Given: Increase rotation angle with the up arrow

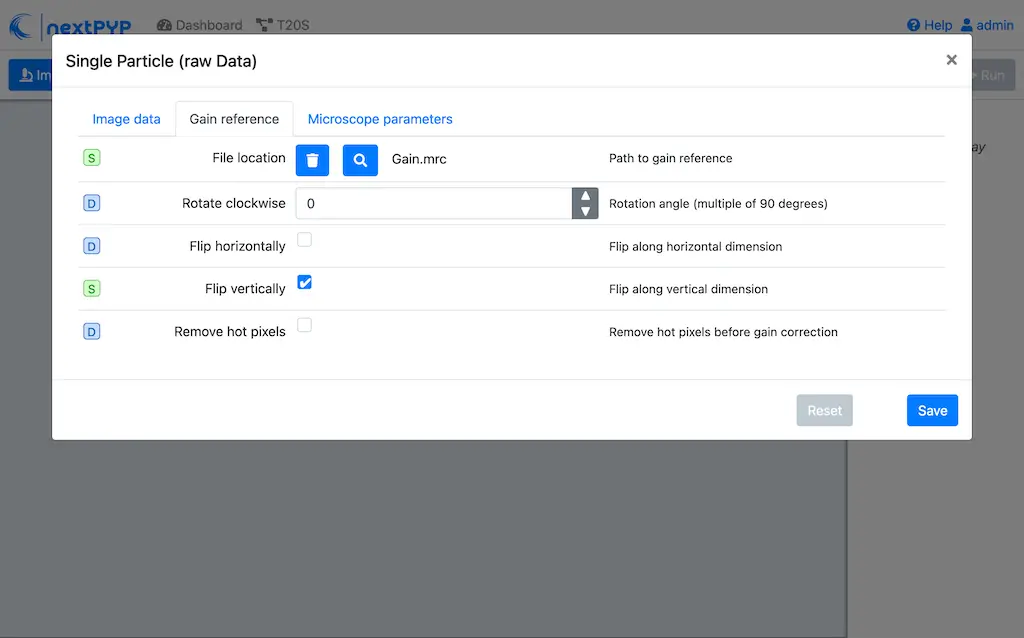Looking at the screenshot, I should tap(585, 196).
